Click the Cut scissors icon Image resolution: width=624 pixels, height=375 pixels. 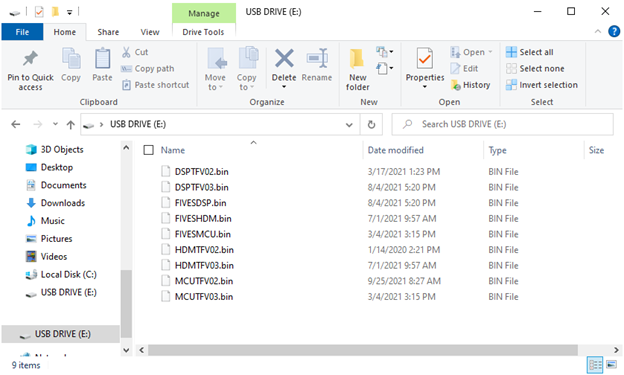(126, 52)
